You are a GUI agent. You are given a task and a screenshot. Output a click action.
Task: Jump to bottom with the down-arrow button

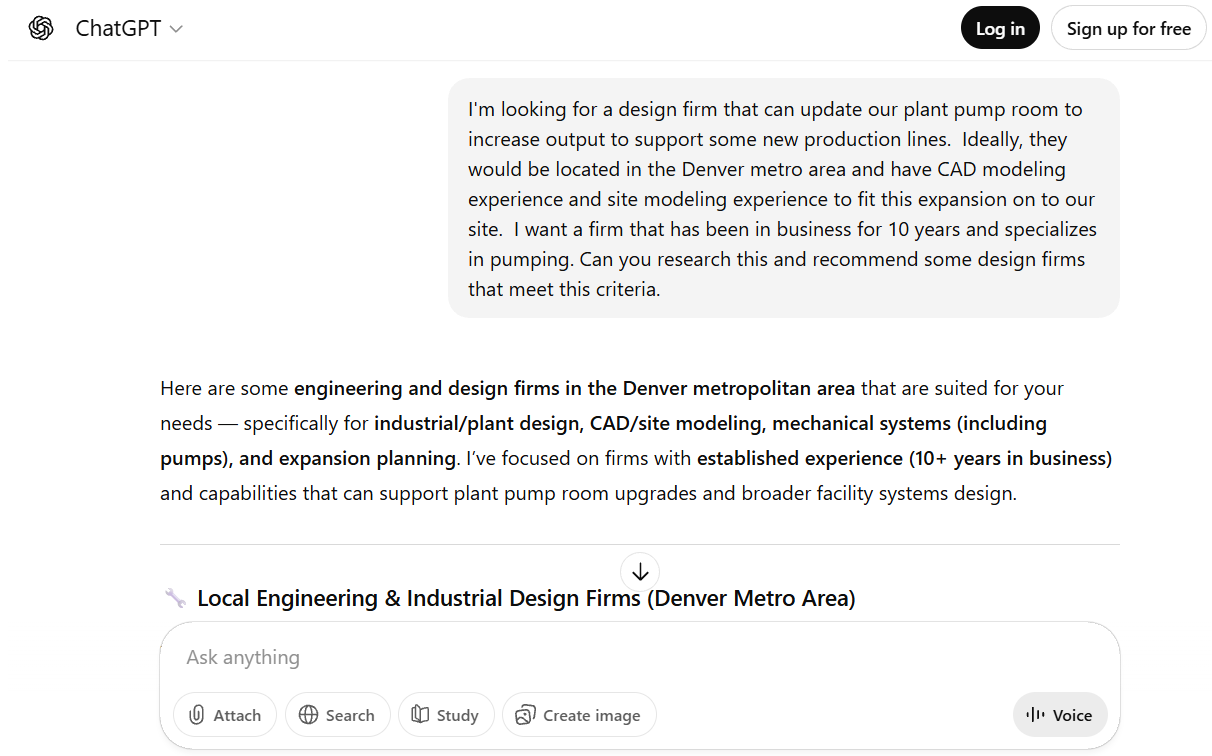tap(640, 572)
